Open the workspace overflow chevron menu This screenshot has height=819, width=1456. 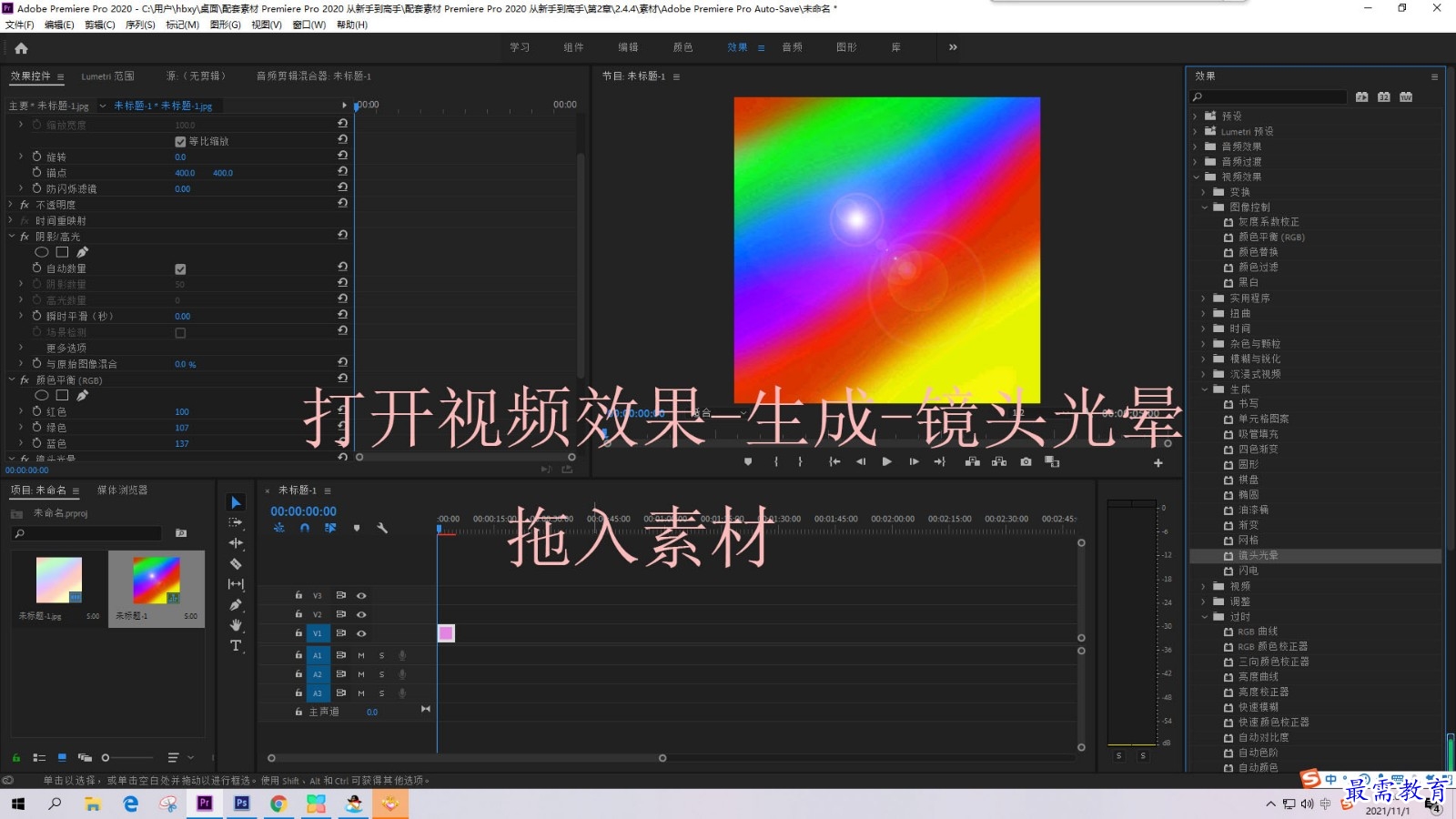953,47
